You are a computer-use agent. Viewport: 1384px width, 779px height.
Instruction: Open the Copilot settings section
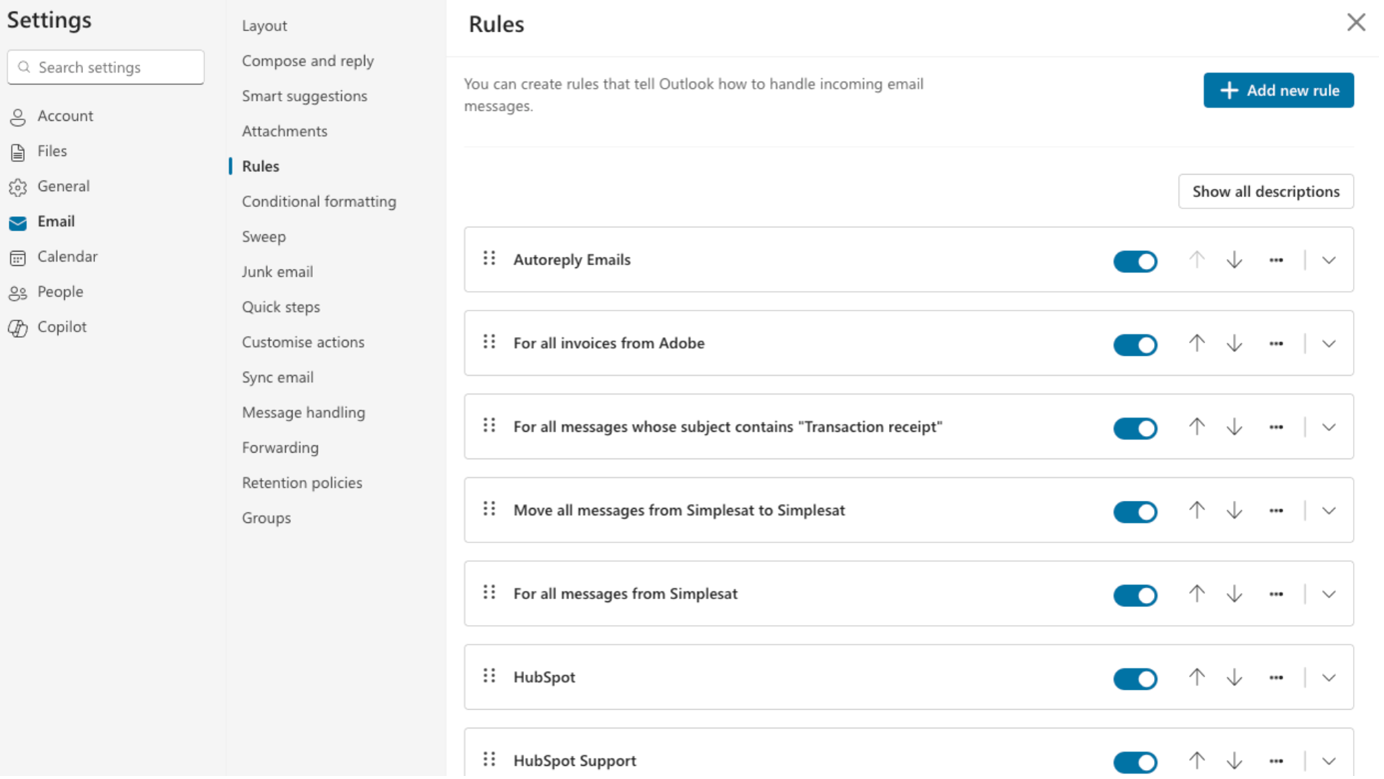click(18, 326)
